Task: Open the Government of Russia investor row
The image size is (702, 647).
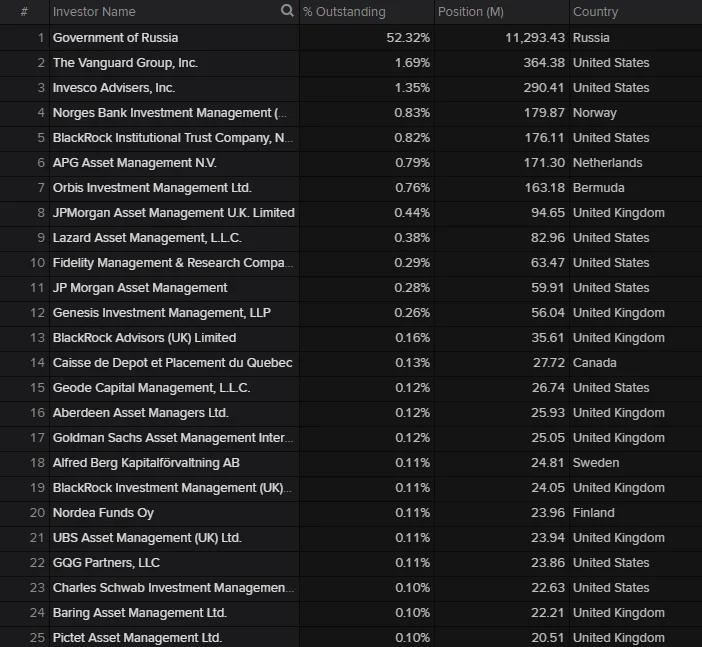Action: point(115,38)
